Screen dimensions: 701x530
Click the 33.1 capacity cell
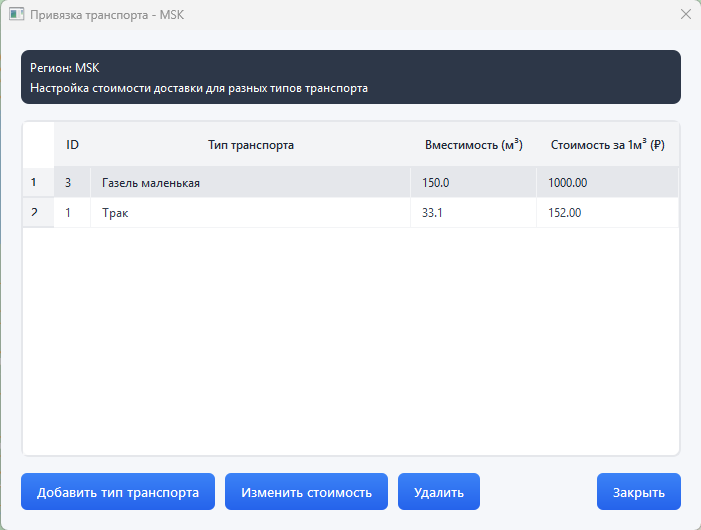point(473,213)
